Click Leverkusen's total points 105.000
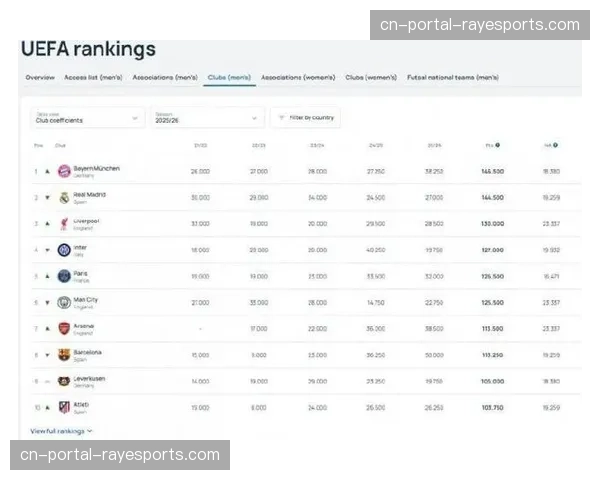600x480 pixels. click(x=492, y=381)
